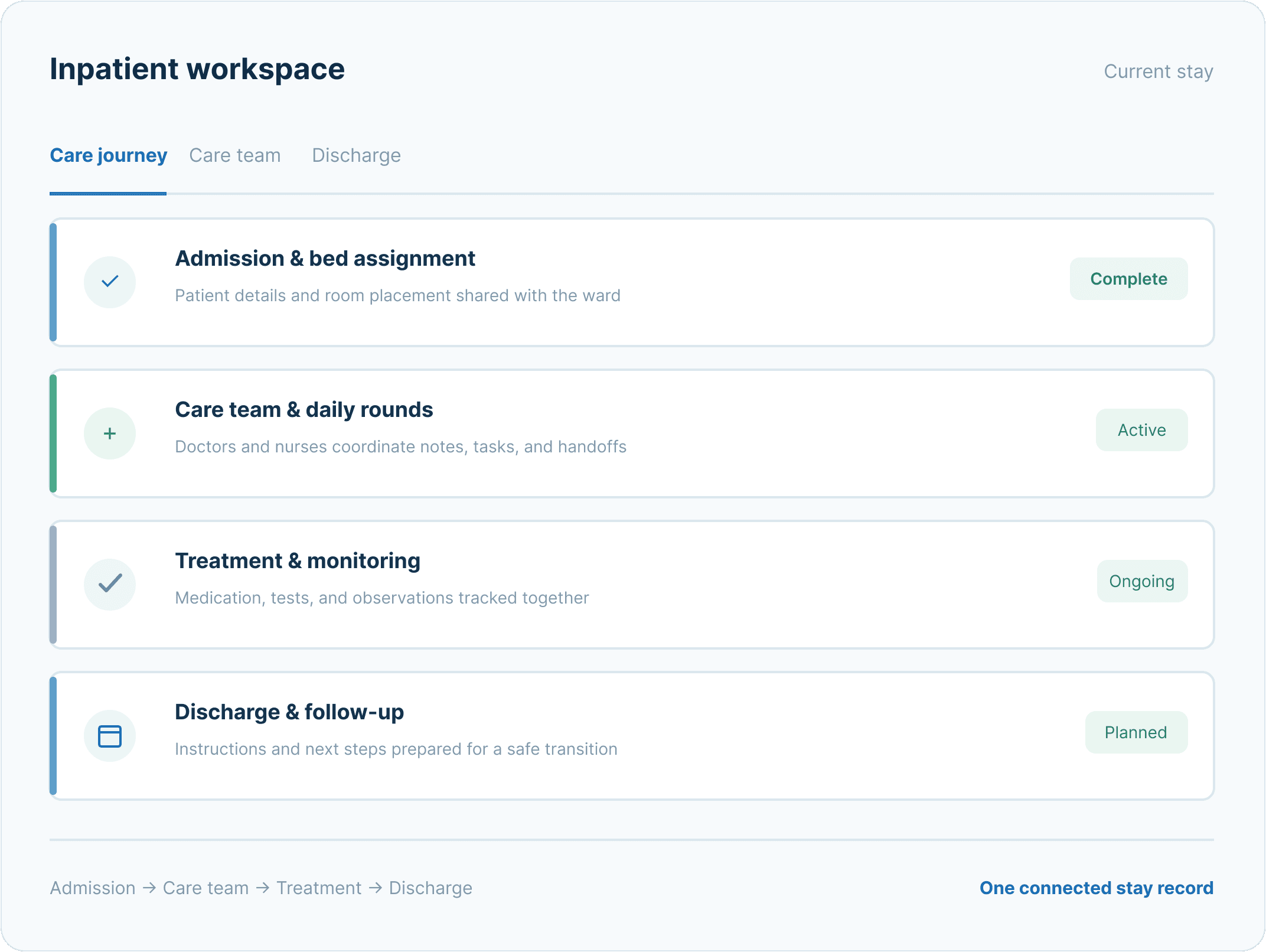Click the 'Patient details and room placement' description
1266x952 pixels.
click(397, 295)
